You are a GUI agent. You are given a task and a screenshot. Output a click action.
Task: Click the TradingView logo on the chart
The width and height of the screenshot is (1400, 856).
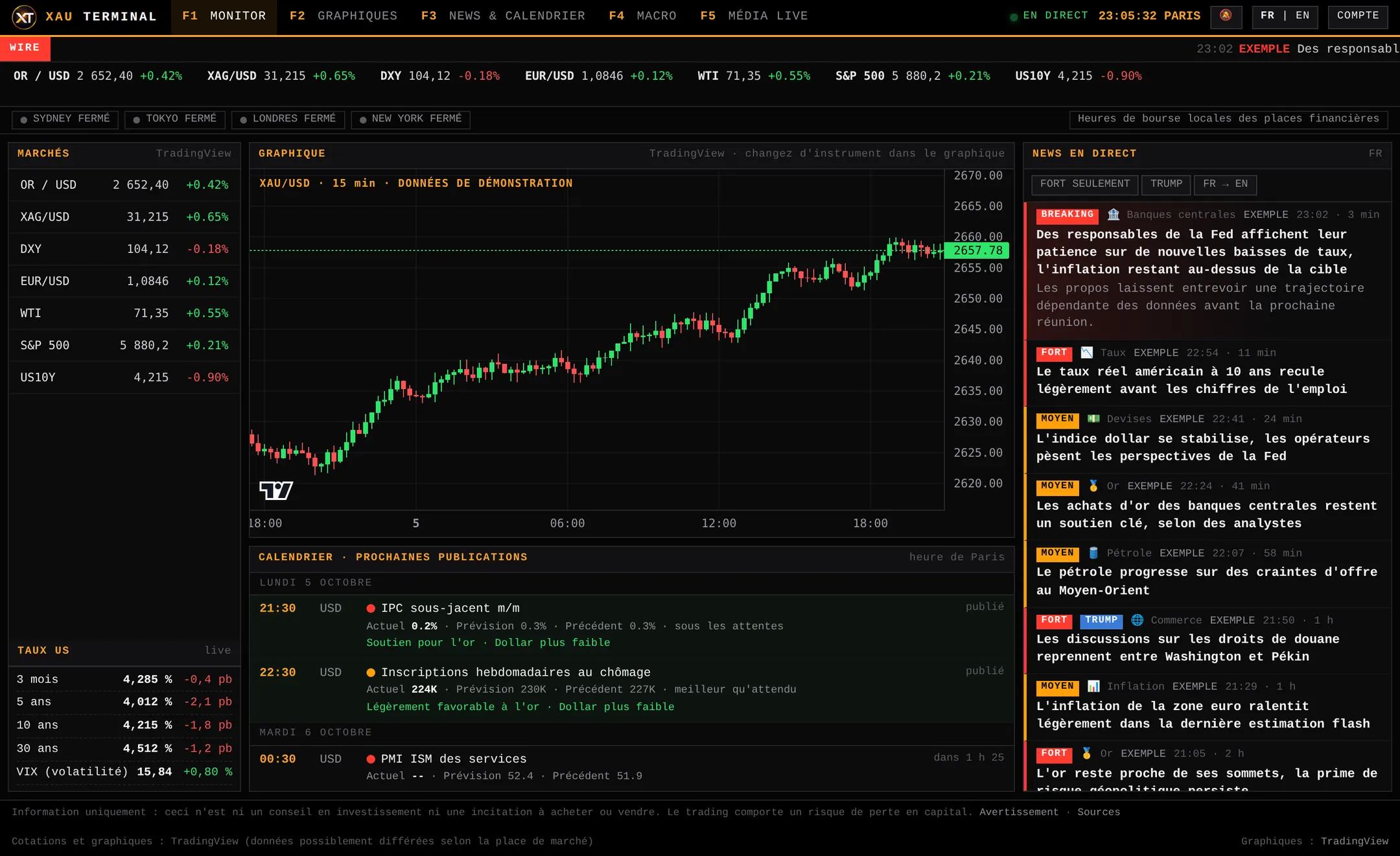tap(276, 490)
